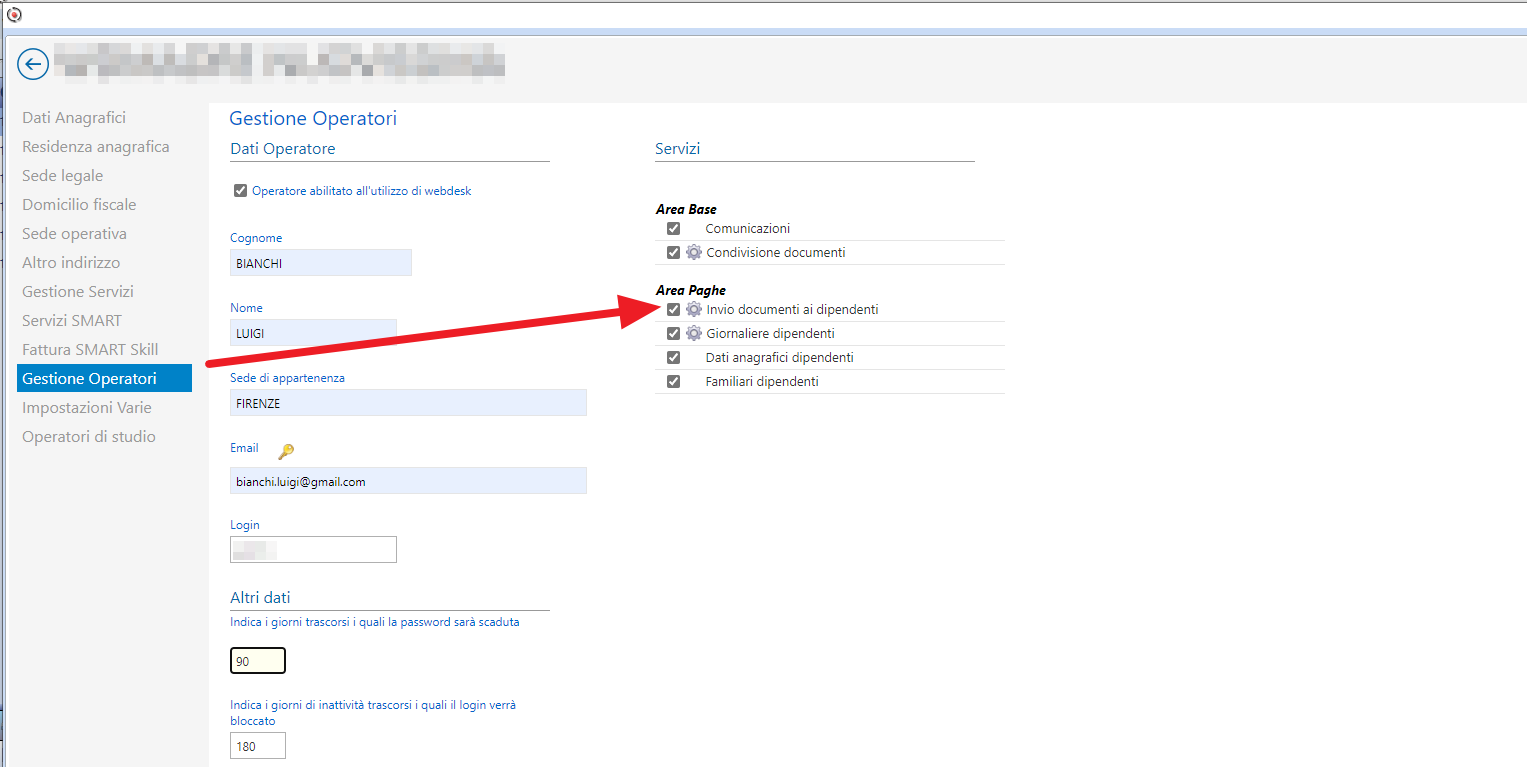Click the Dati anagrafici dipendenti label
1527x767 pixels.
pyautogui.click(x=780, y=358)
